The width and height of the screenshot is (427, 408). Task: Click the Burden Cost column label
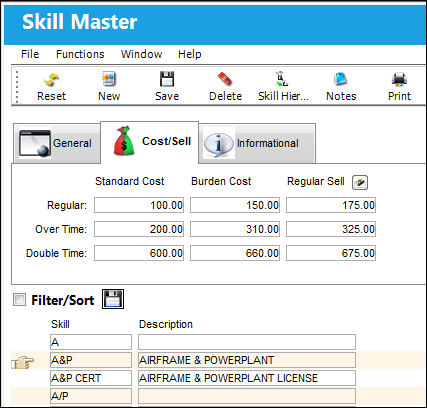[x=221, y=181]
